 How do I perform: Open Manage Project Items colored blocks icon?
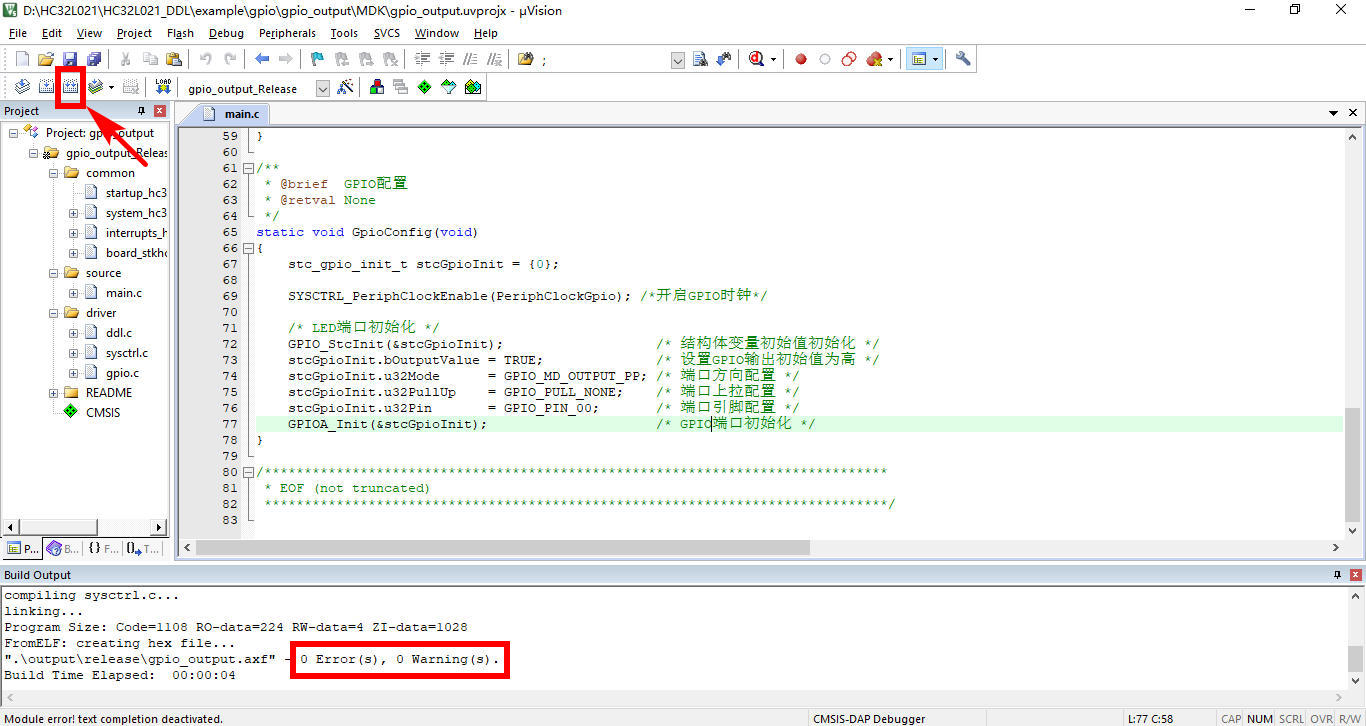377,87
